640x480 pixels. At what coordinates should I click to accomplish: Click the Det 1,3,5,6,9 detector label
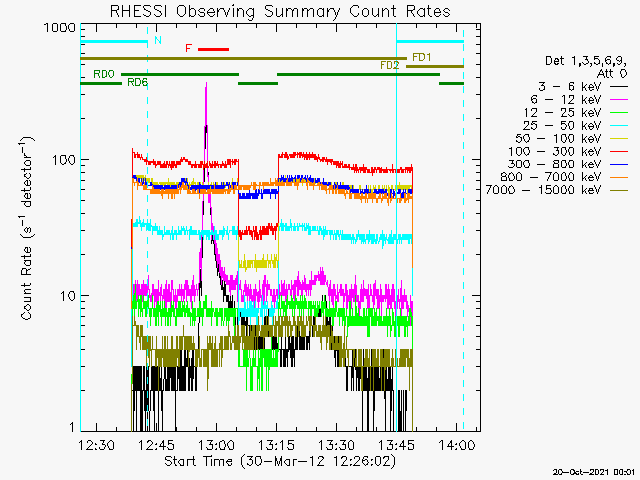[586, 61]
